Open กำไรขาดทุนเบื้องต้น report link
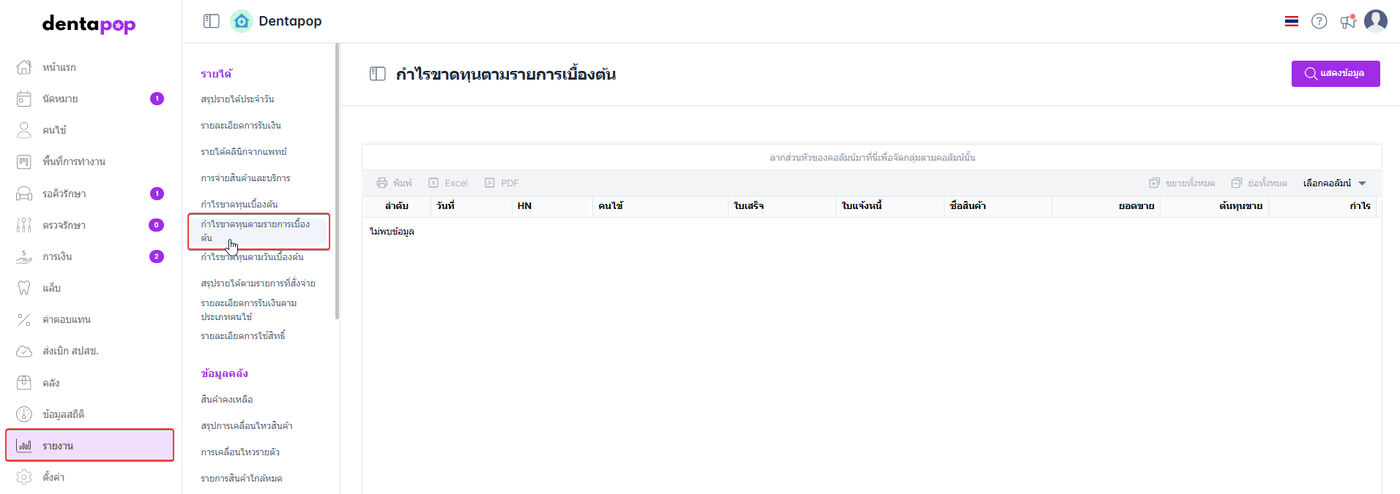 pos(239,204)
